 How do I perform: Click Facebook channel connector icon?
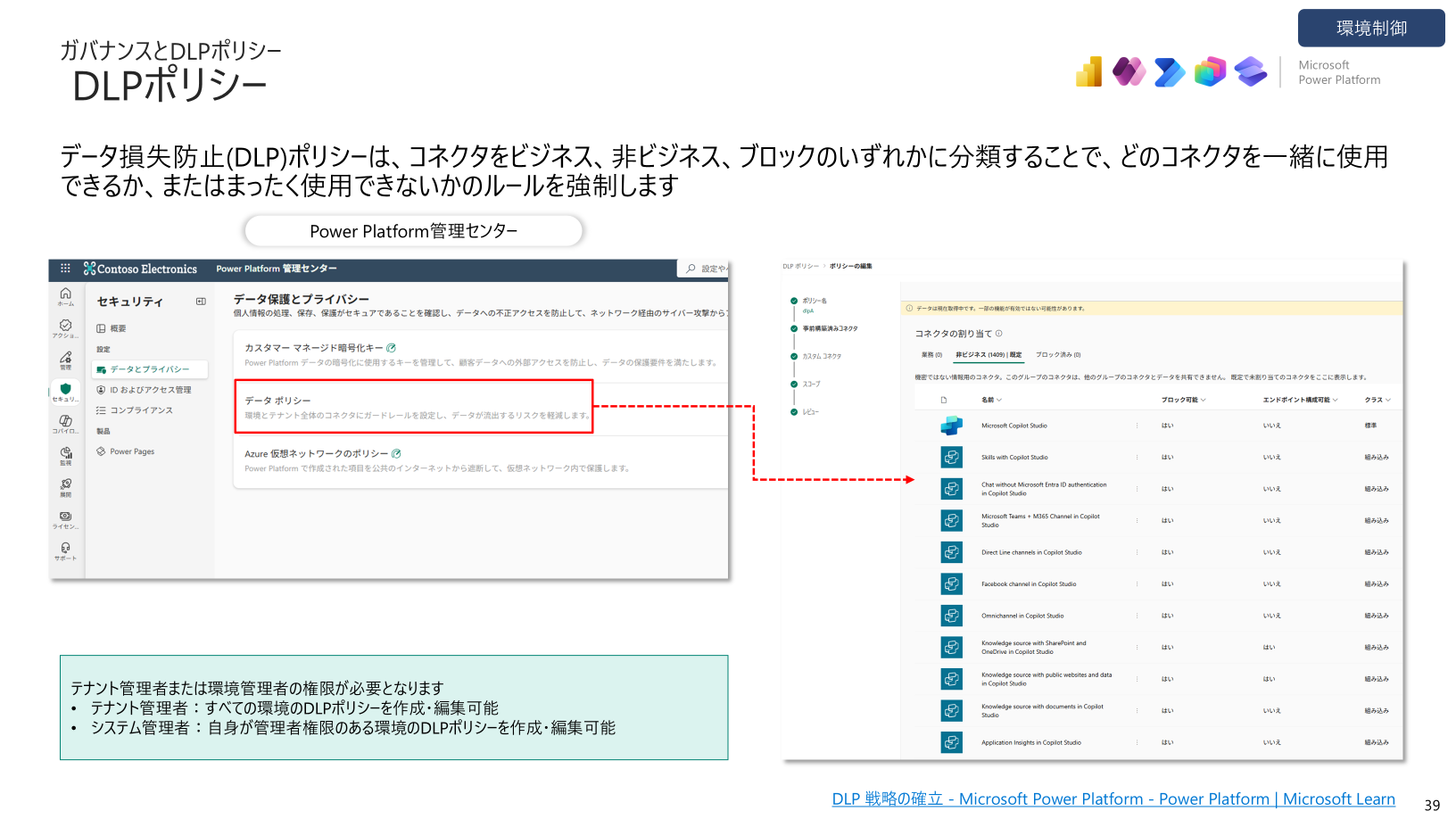[x=952, y=583]
